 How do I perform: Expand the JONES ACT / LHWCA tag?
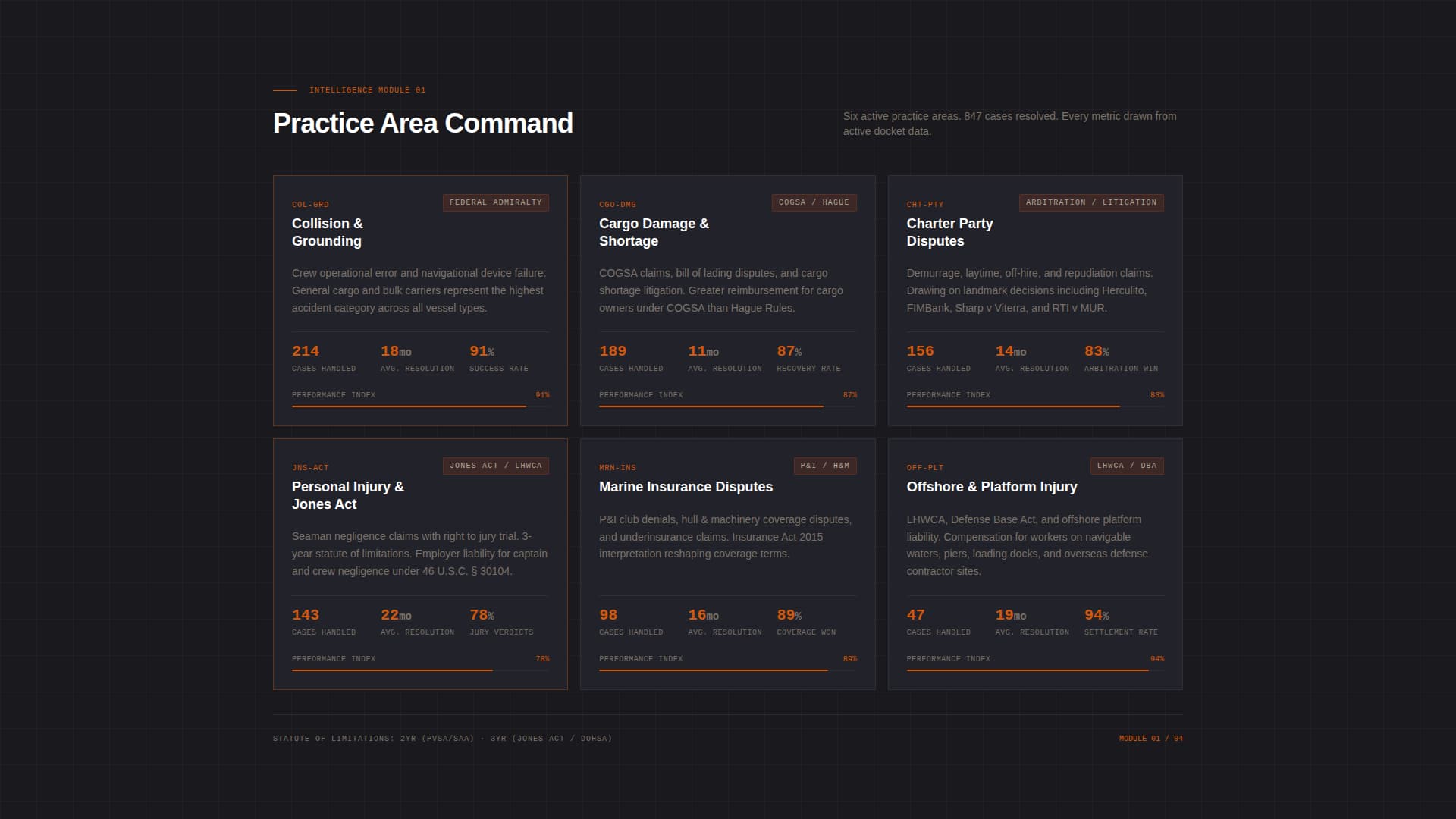click(495, 466)
